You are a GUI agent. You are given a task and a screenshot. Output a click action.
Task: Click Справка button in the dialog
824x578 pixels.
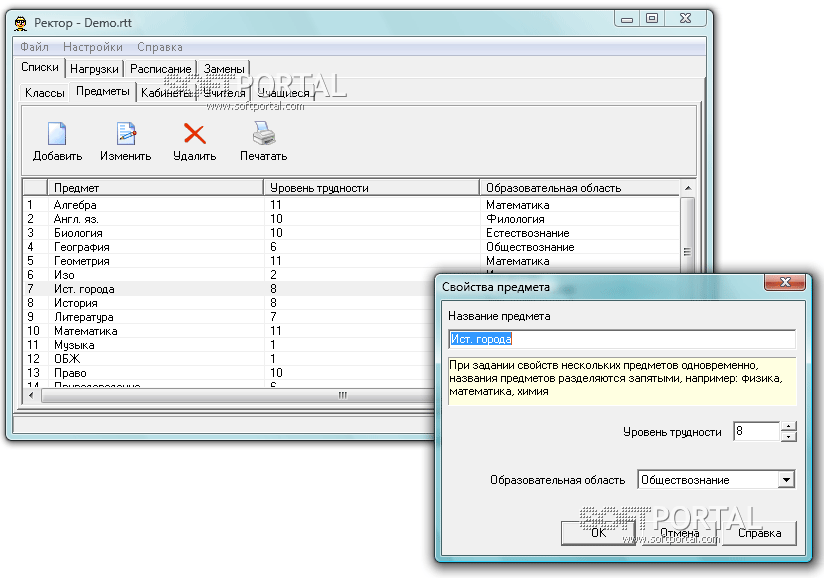click(759, 533)
